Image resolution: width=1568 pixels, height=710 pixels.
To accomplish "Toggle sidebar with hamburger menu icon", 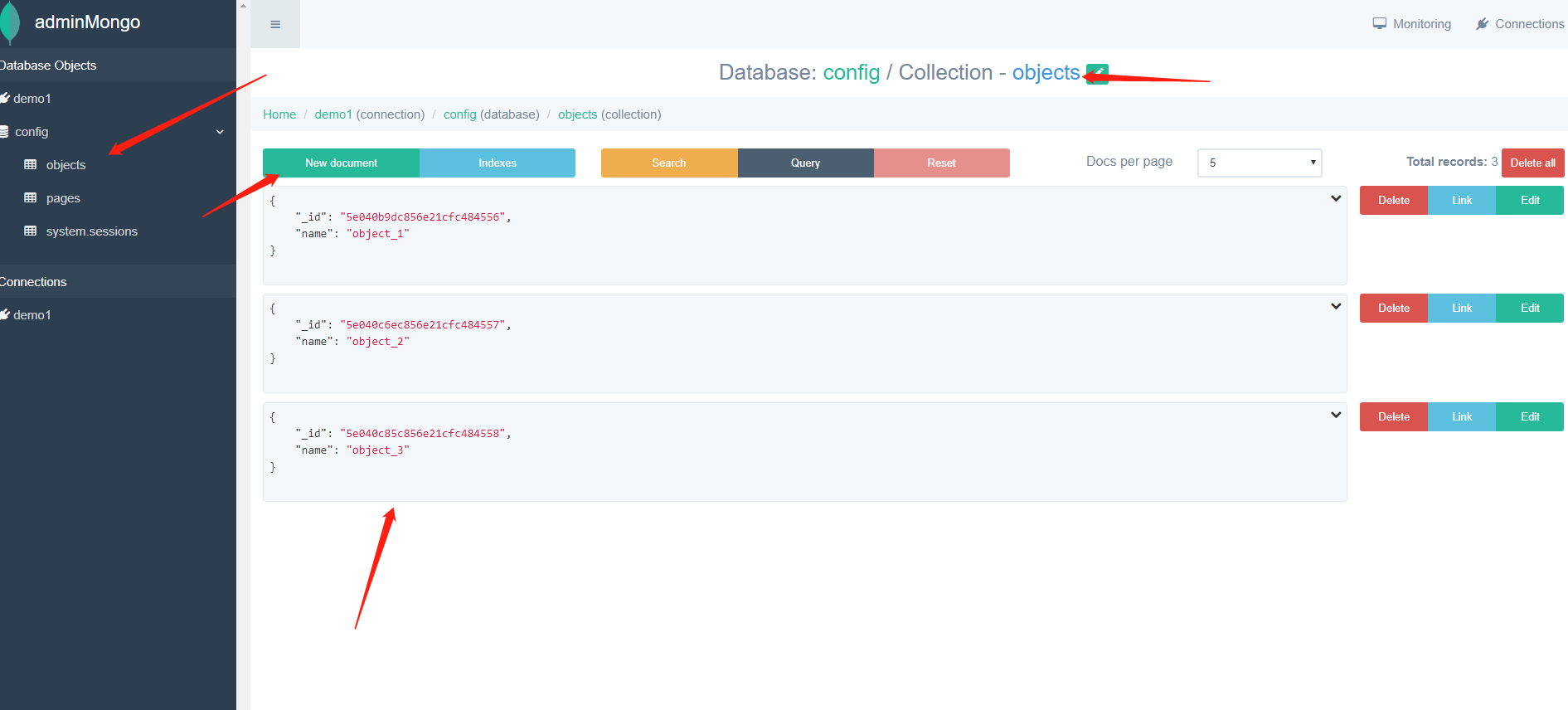I will pyautogui.click(x=275, y=24).
